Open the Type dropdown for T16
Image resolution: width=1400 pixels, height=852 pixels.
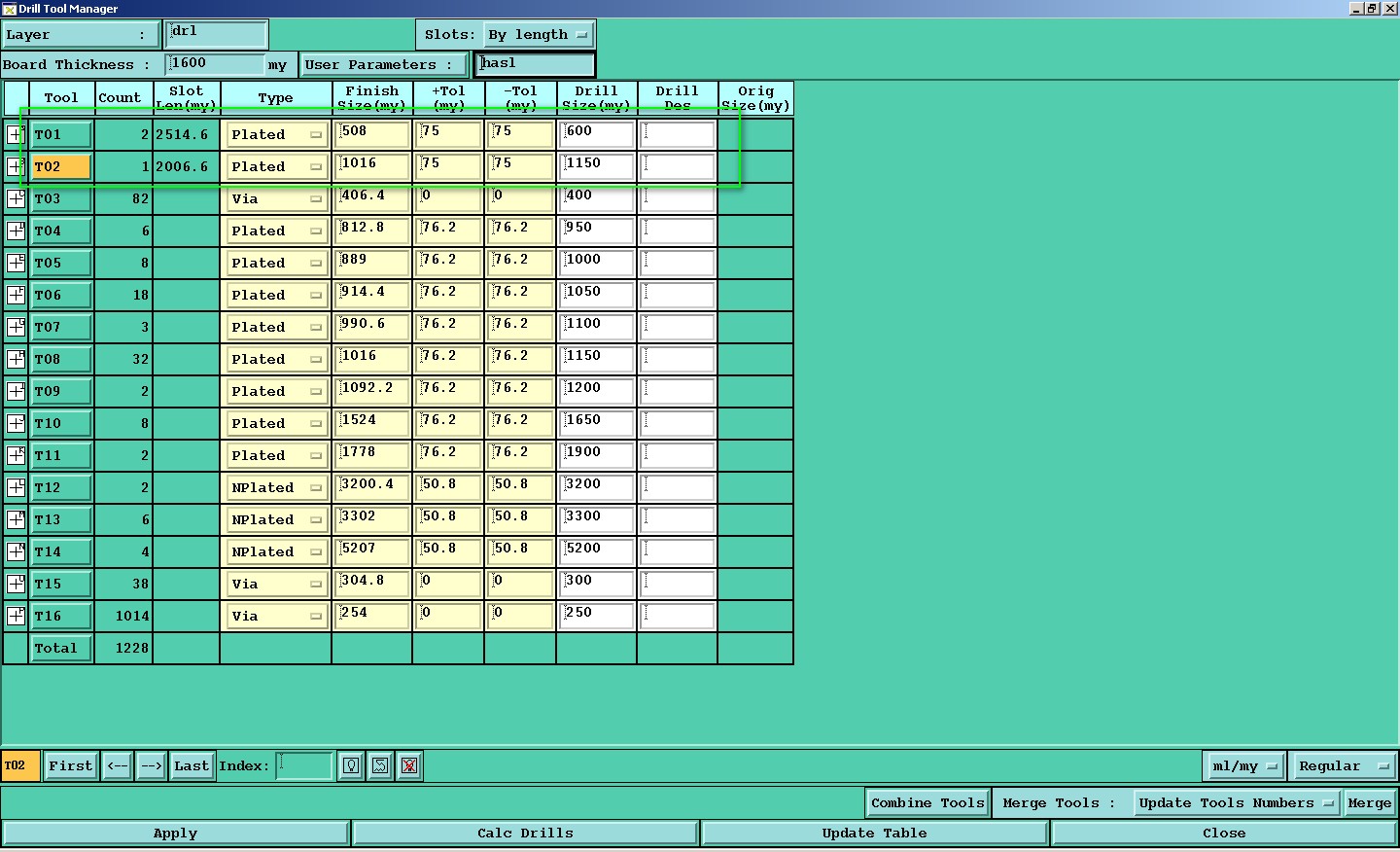coord(276,616)
